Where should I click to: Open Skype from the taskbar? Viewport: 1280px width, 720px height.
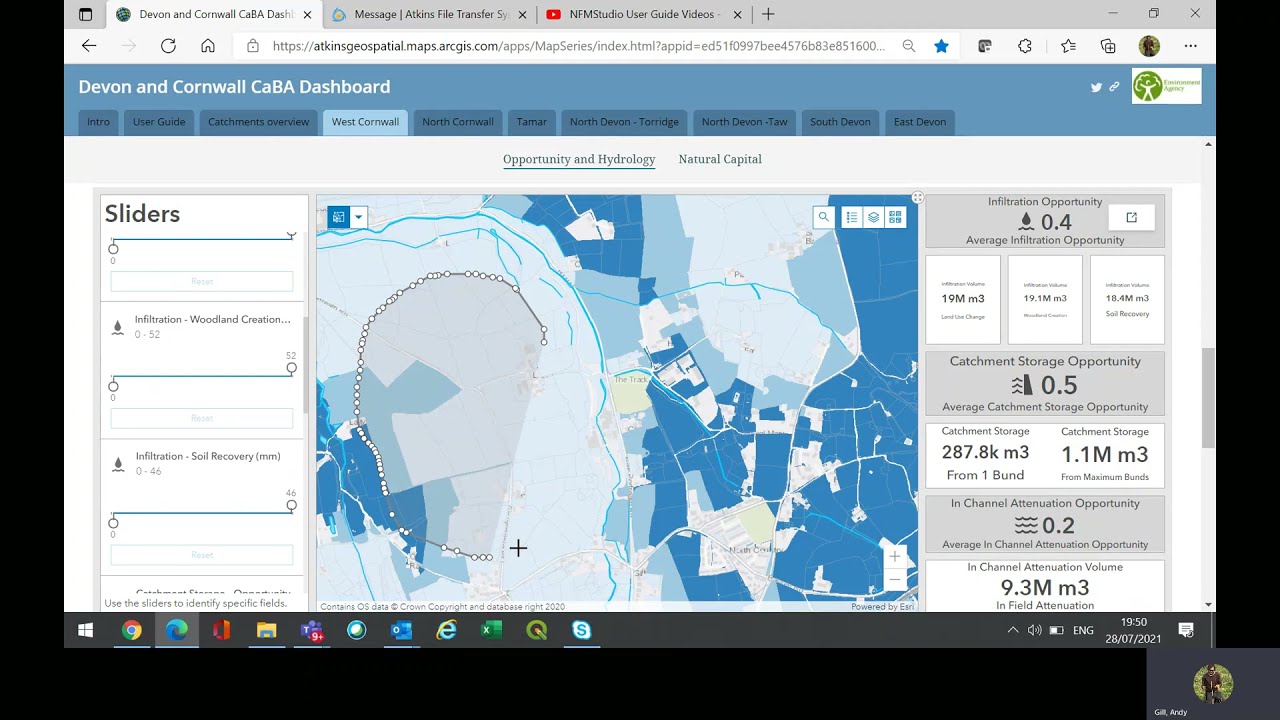pos(582,630)
